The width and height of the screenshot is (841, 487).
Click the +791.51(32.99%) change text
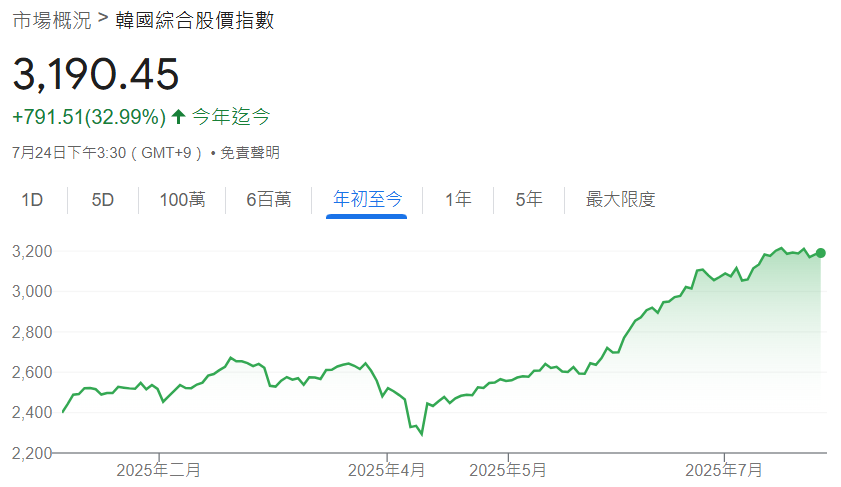tap(89, 117)
